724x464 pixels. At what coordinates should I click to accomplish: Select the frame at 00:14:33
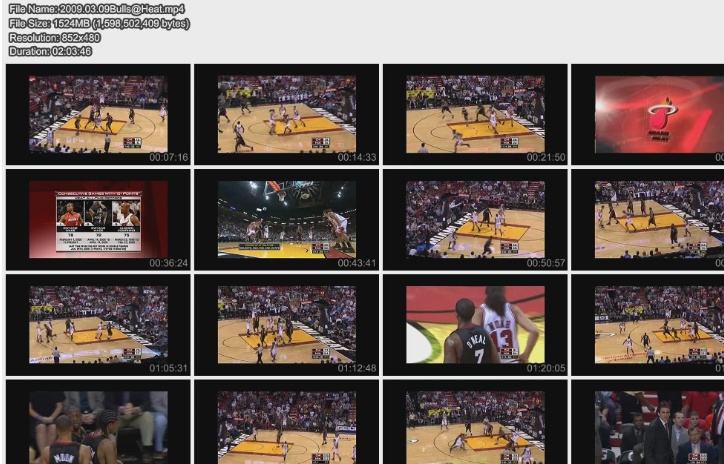point(286,114)
